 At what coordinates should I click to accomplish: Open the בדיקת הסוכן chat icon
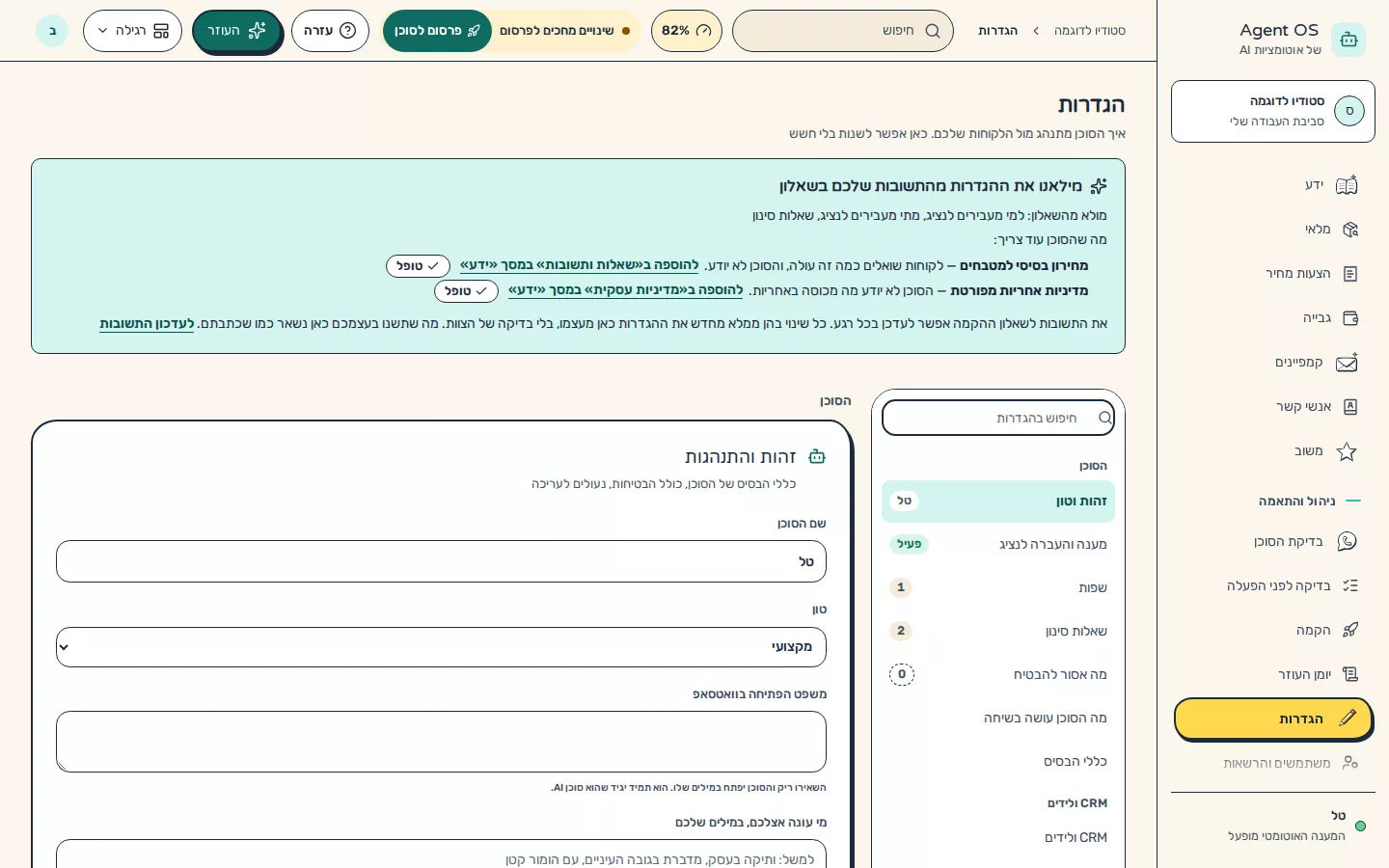pos(1348,542)
